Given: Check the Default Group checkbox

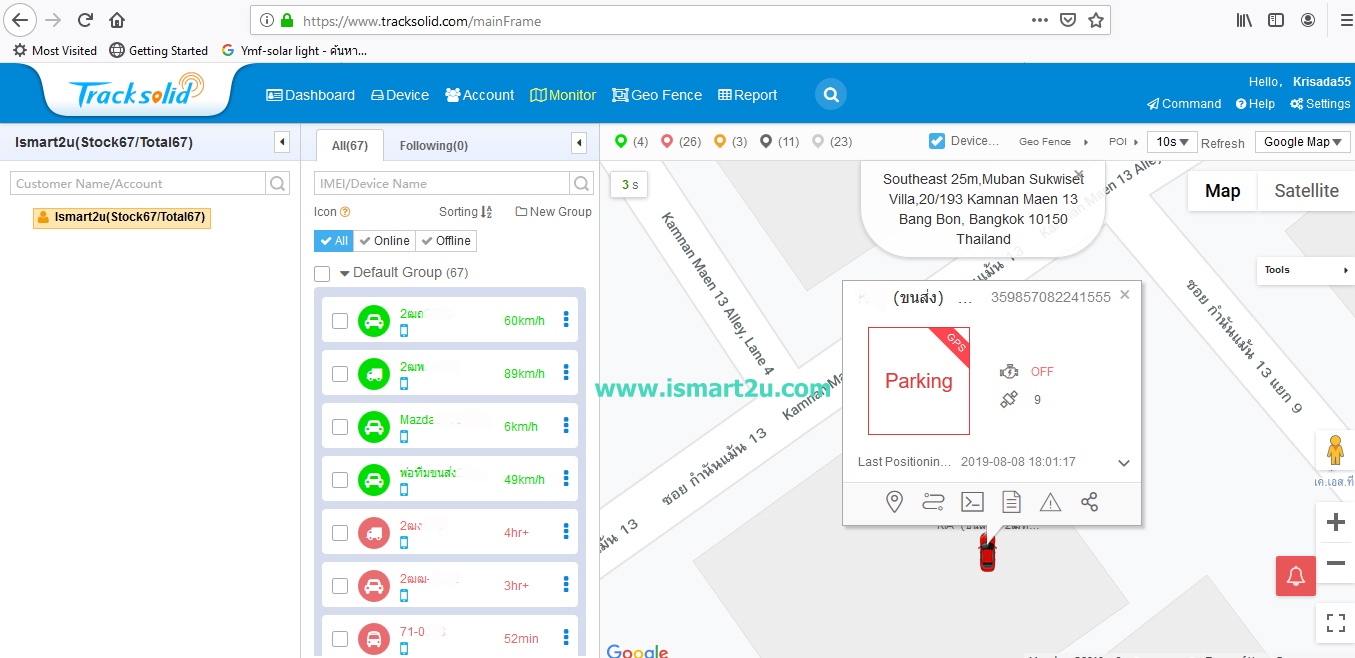Looking at the screenshot, I should (x=322, y=273).
